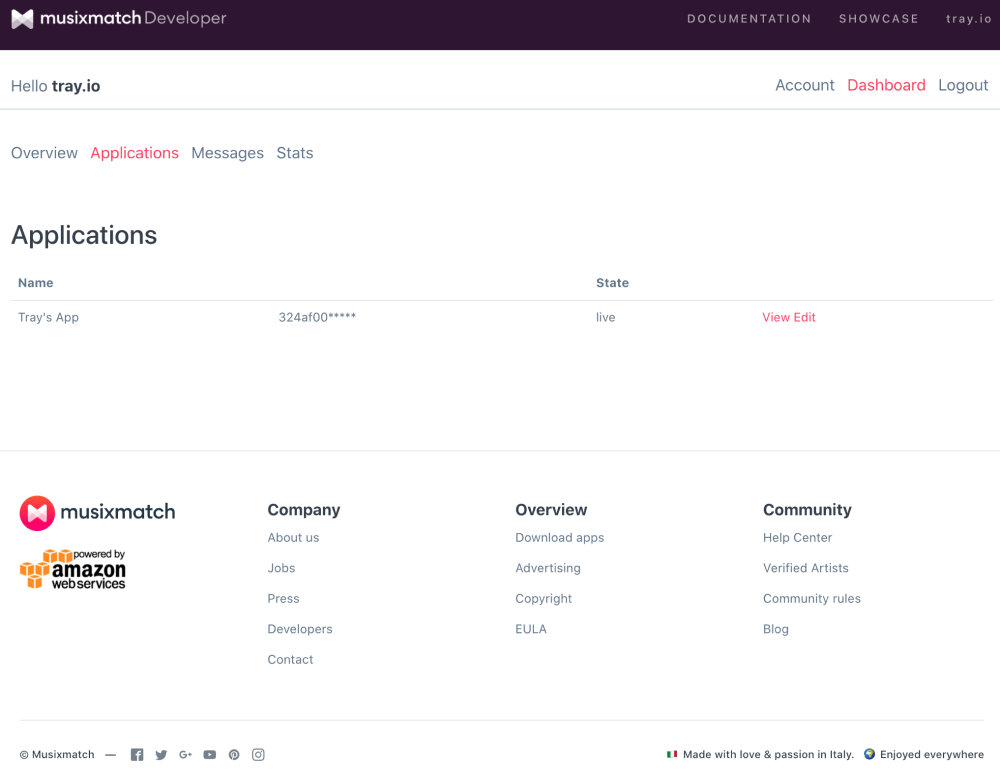The width and height of the screenshot is (1000, 780).
Task: Go to the Stats tab
Action: point(295,153)
